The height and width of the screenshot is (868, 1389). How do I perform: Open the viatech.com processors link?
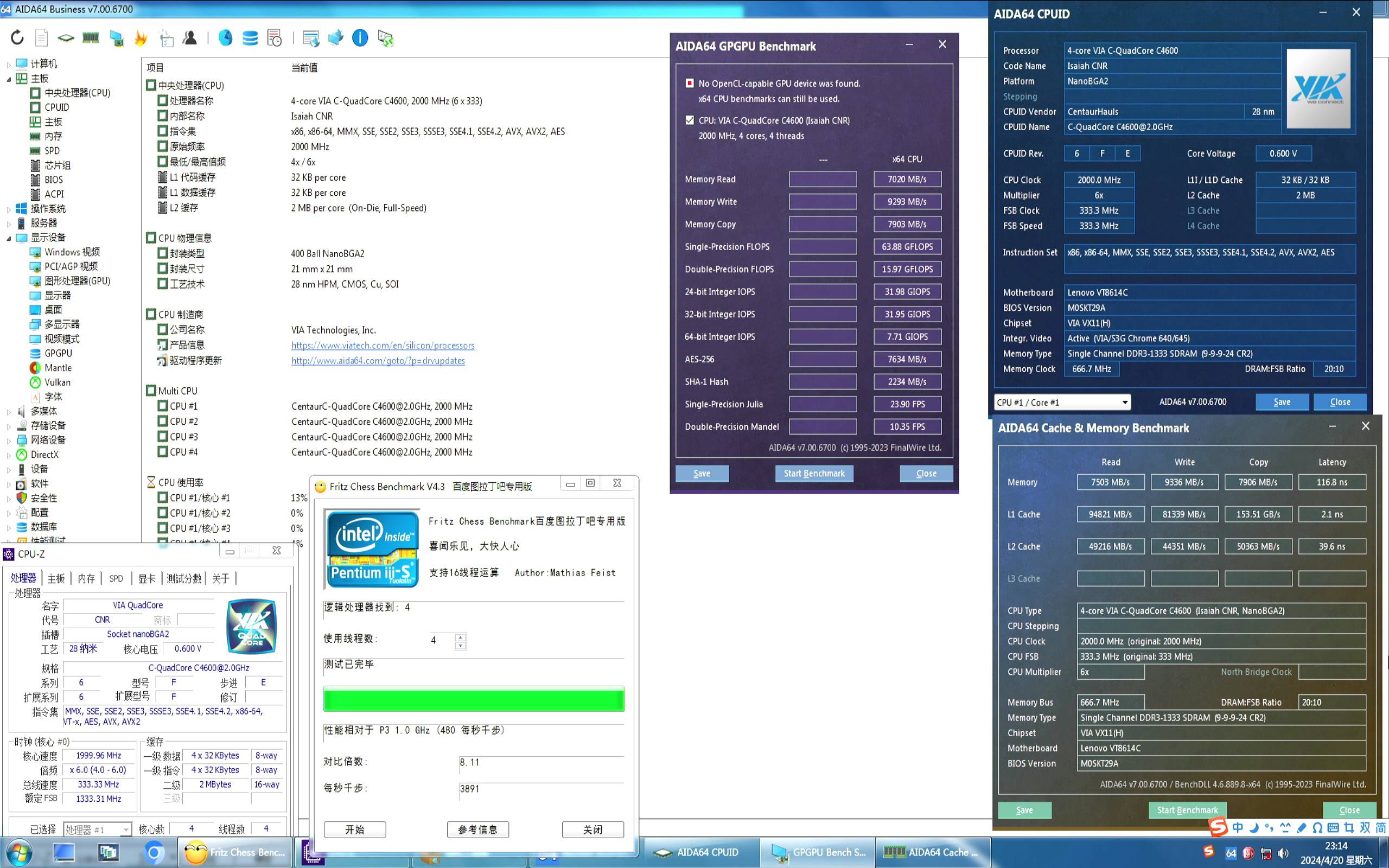pos(383,346)
